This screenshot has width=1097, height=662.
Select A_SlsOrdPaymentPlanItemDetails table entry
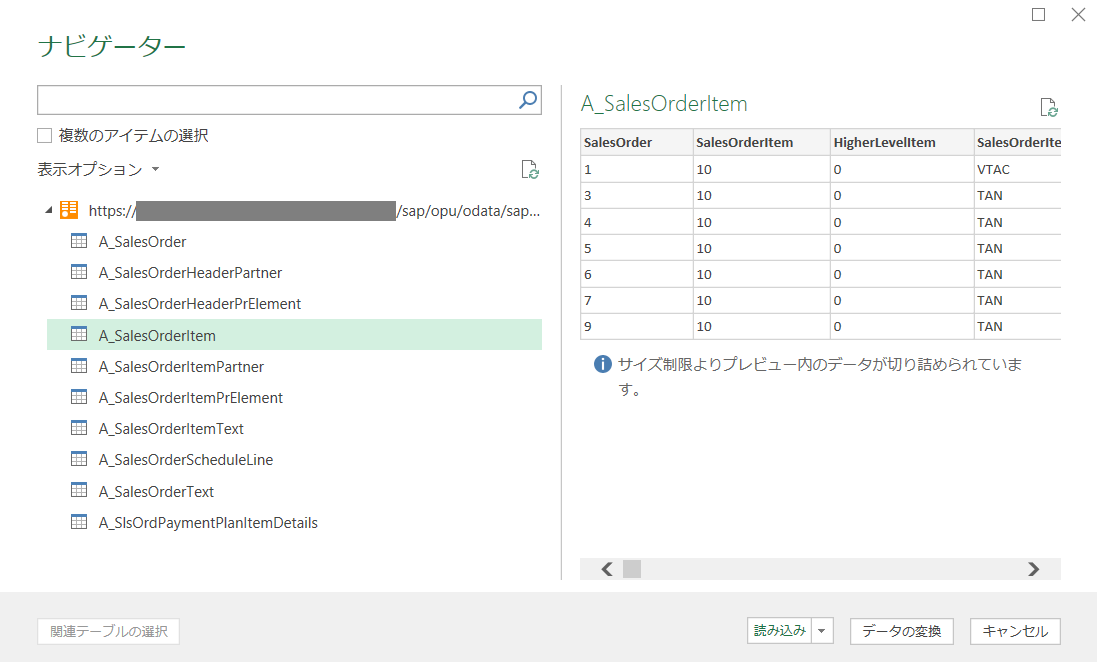tap(208, 523)
